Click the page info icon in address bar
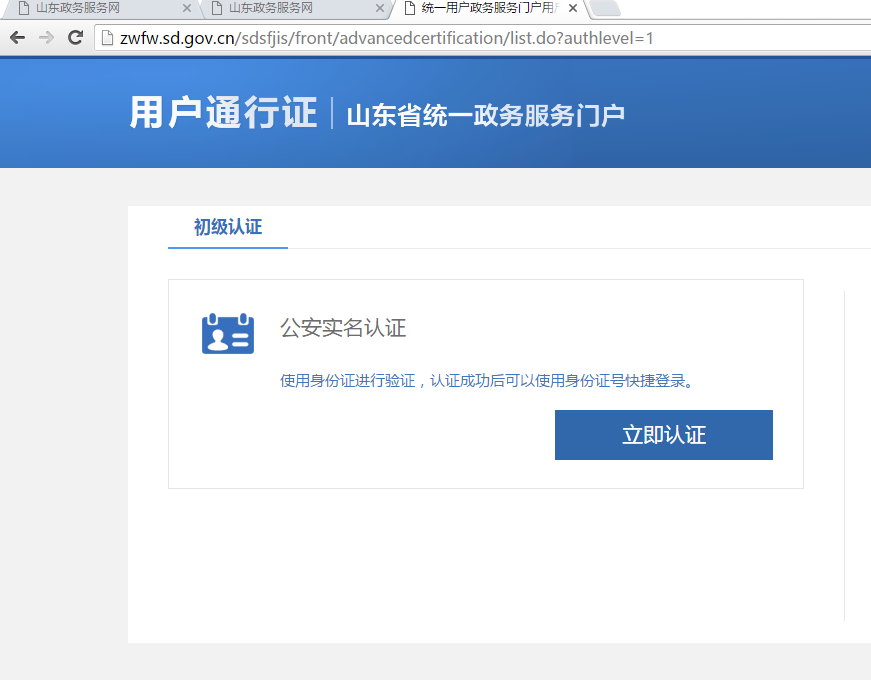The image size is (871, 680). (107, 38)
